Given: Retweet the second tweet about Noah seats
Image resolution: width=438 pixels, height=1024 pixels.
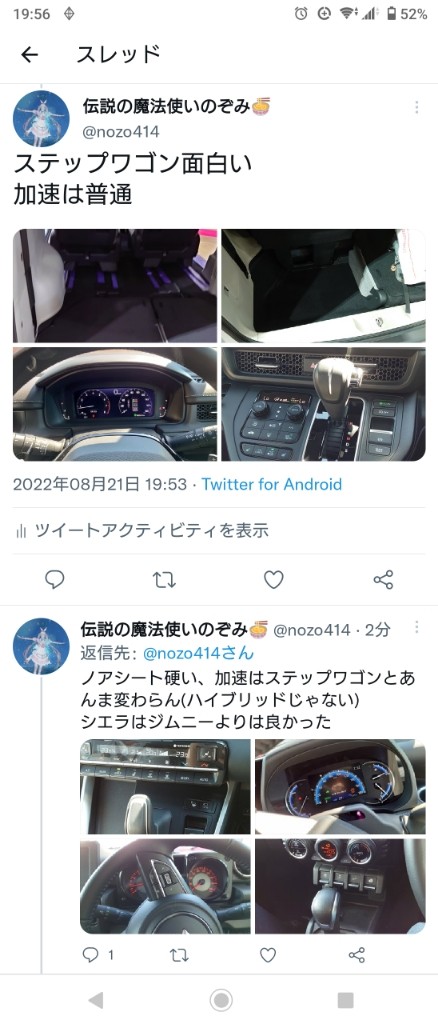Looking at the screenshot, I should pyautogui.click(x=179, y=955).
